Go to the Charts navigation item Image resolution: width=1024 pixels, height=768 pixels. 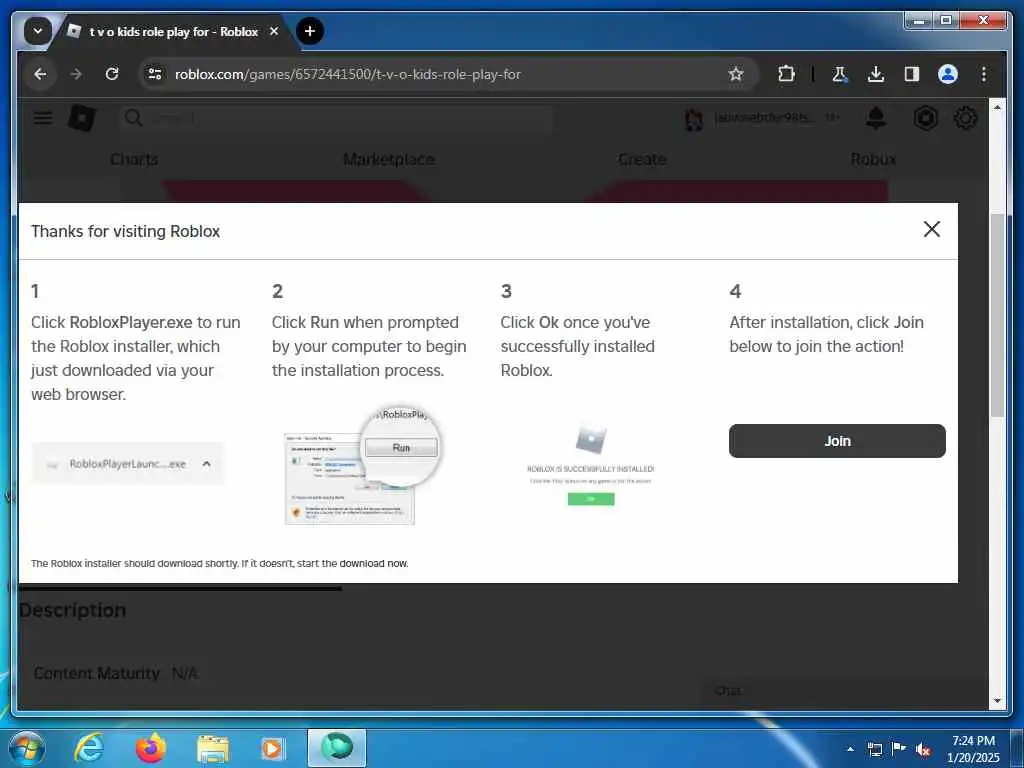click(134, 159)
